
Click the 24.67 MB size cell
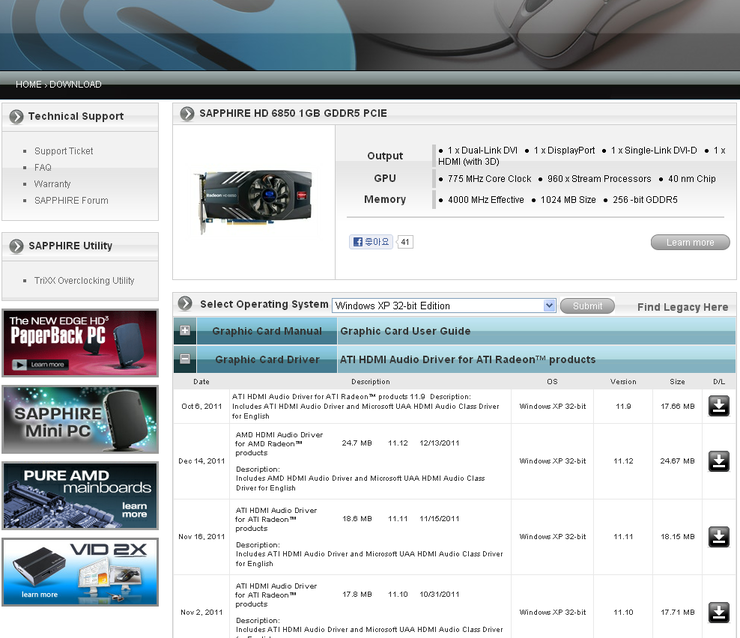[677, 461]
